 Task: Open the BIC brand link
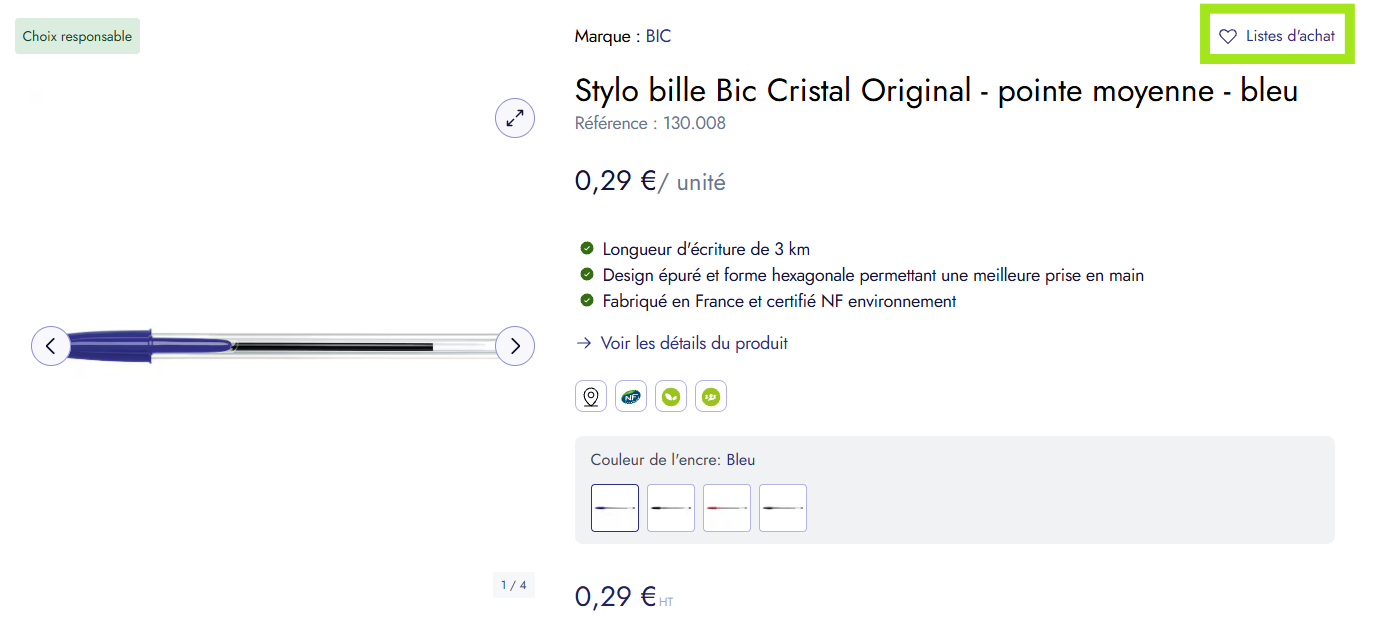click(x=658, y=36)
